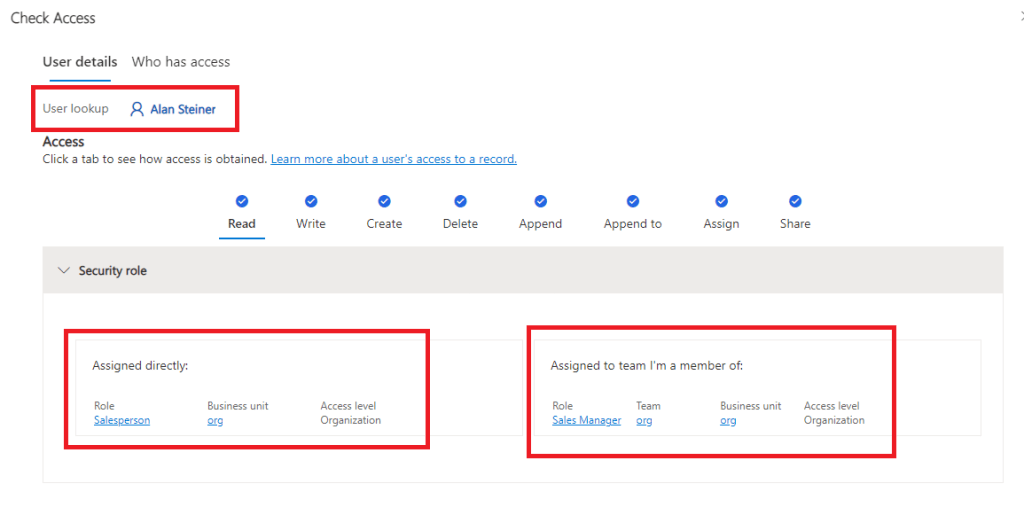Click the checkmark icon above Assign

click(x=721, y=201)
